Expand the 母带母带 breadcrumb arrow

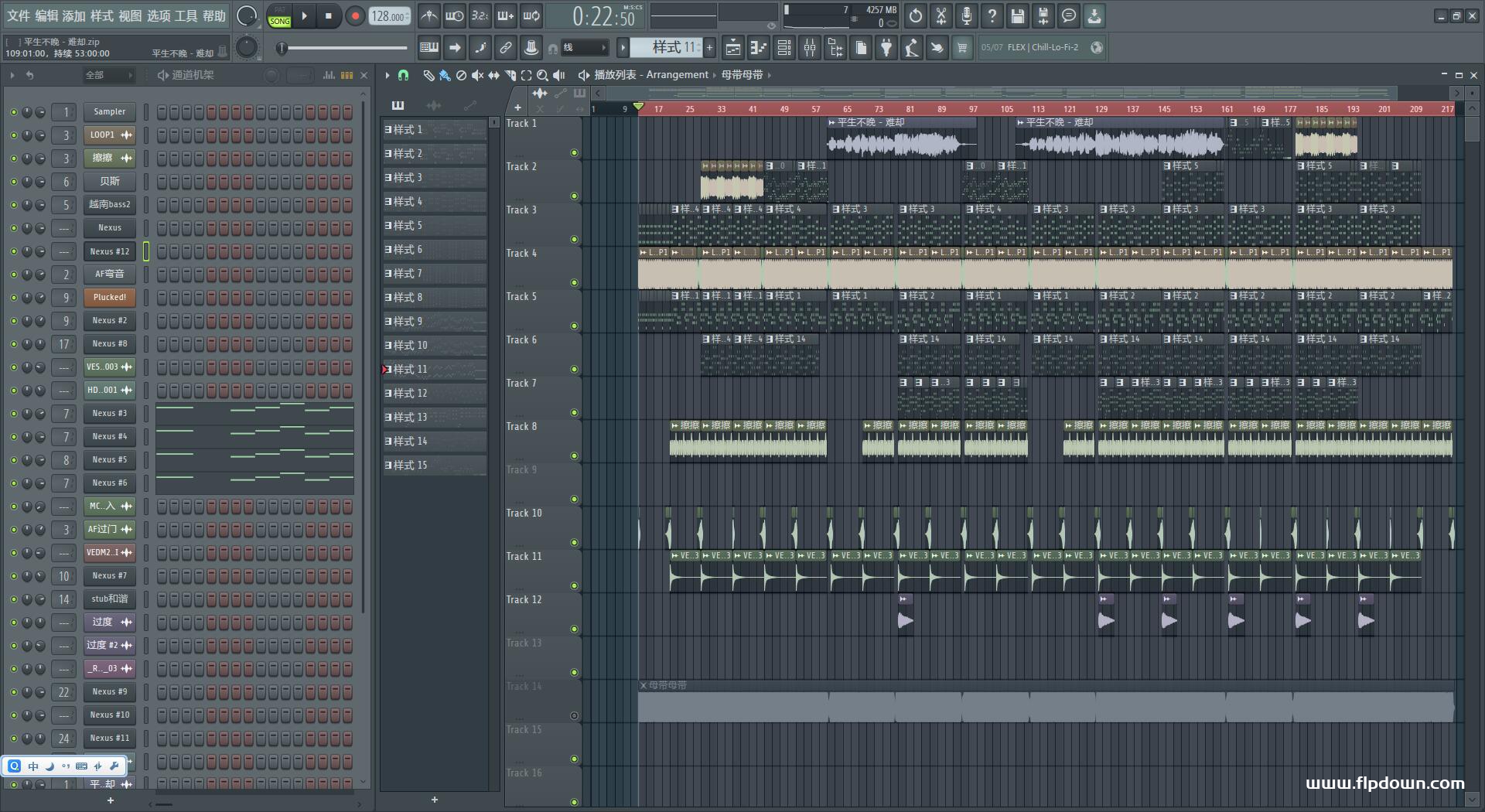769,75
